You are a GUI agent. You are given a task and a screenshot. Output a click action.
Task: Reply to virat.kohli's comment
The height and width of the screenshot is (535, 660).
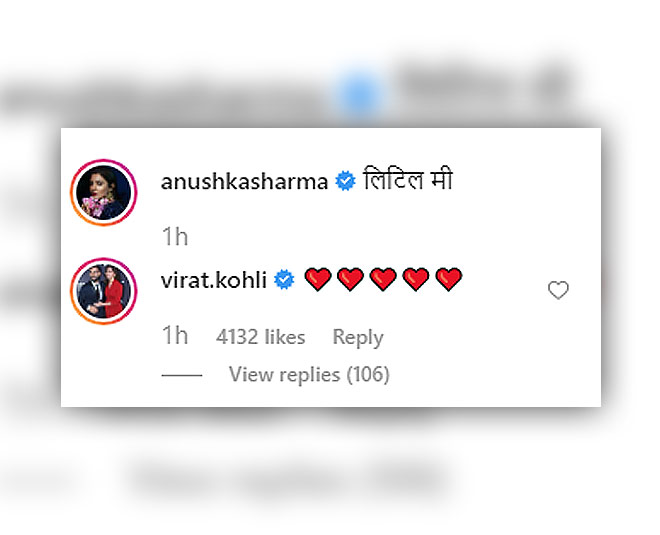click(358, 338)
